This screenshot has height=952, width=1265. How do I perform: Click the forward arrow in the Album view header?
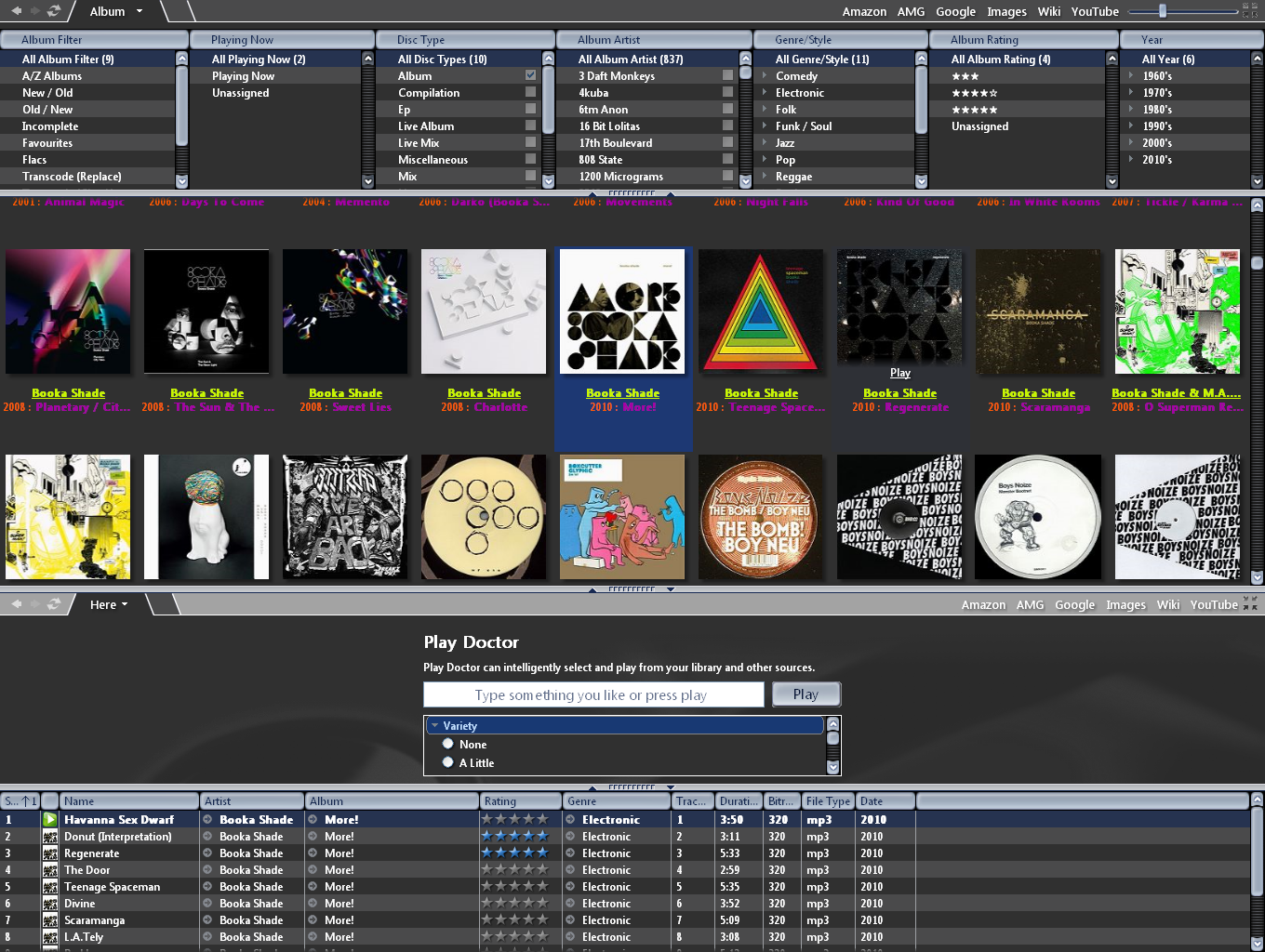pyautogui.click(x=34, y=11)
